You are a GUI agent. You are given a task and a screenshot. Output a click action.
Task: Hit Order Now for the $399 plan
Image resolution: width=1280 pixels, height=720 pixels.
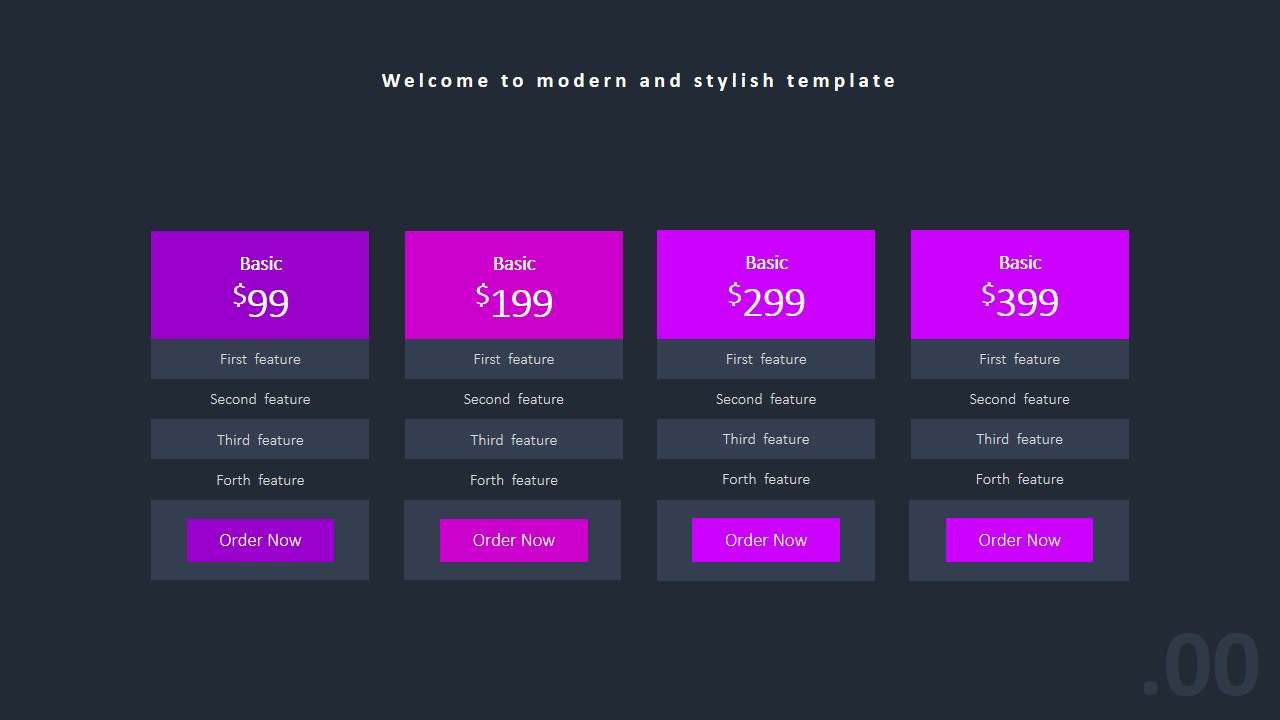(x=1019, y=540)
